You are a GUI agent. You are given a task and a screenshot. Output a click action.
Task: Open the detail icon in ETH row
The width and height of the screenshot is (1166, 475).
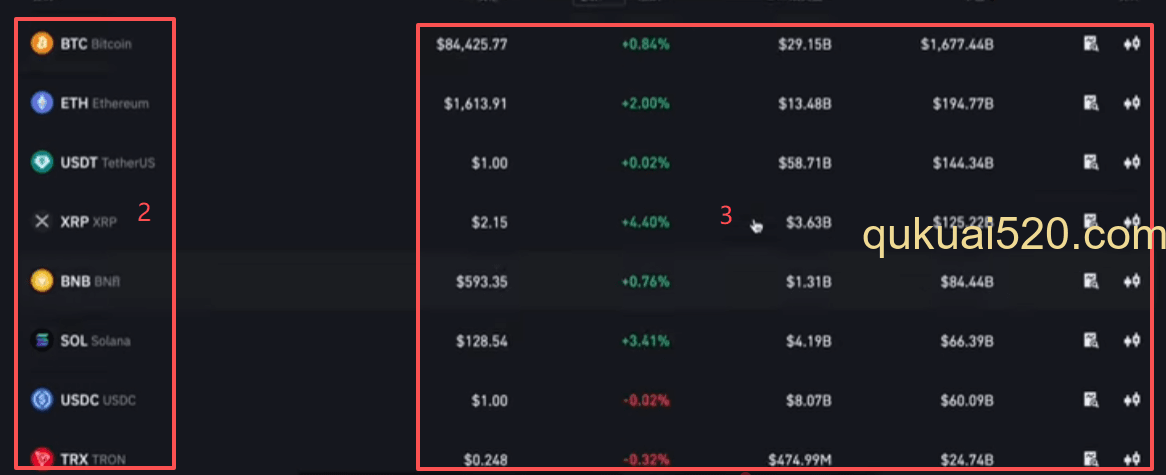tap(1091, 103)
